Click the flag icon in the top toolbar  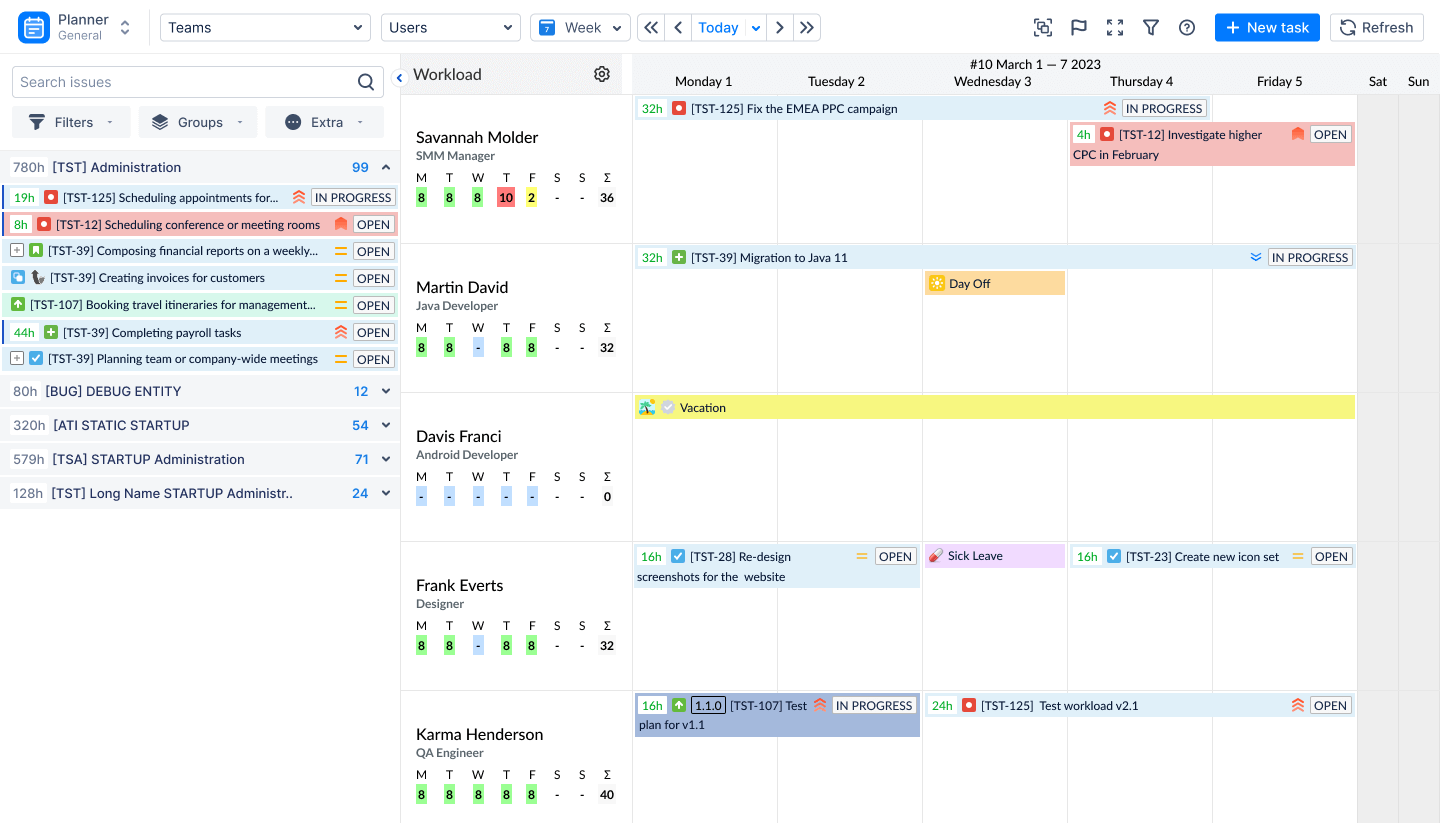click(x=1078, y=27)
